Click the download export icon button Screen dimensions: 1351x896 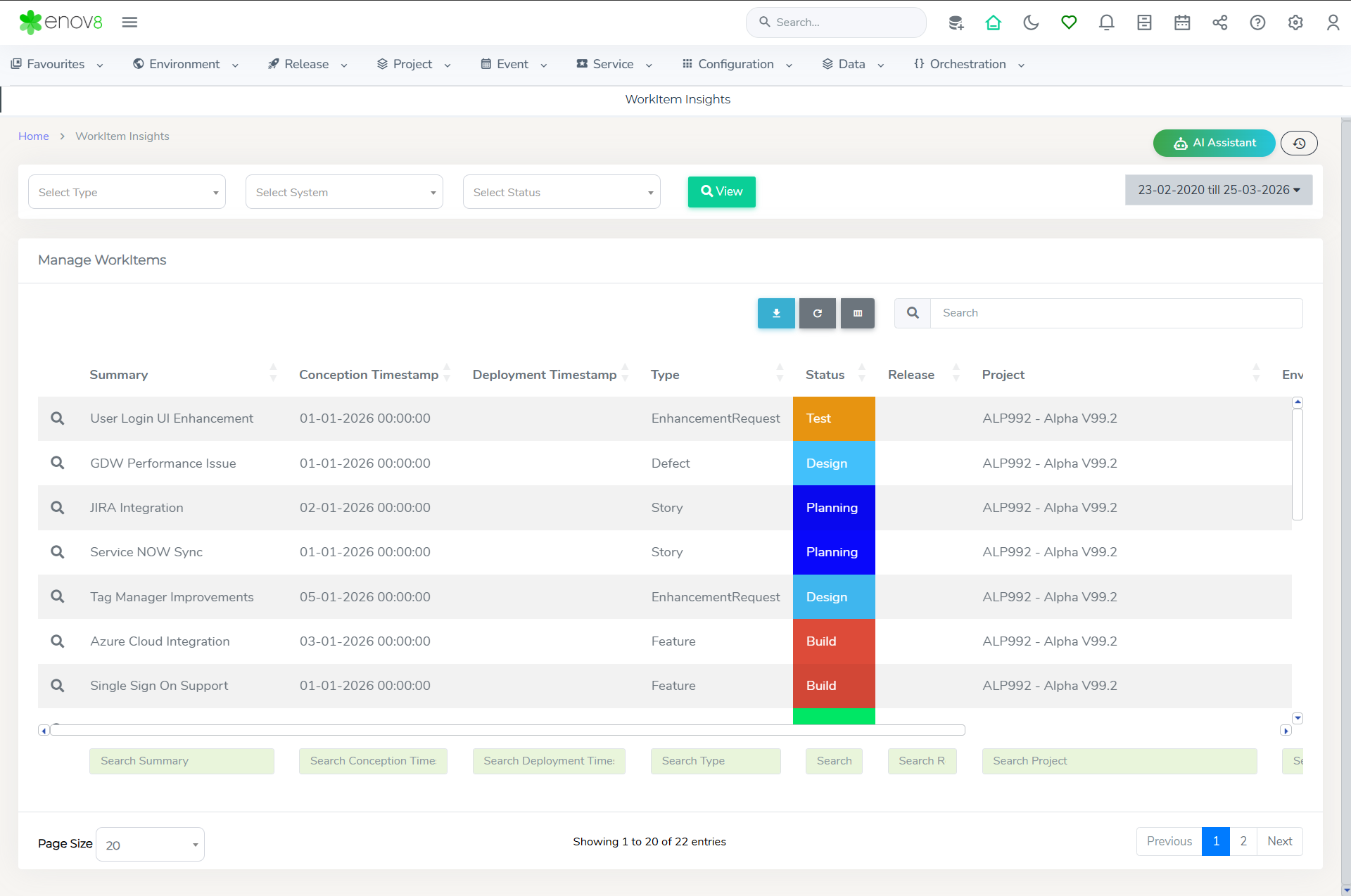pos(776,313)
